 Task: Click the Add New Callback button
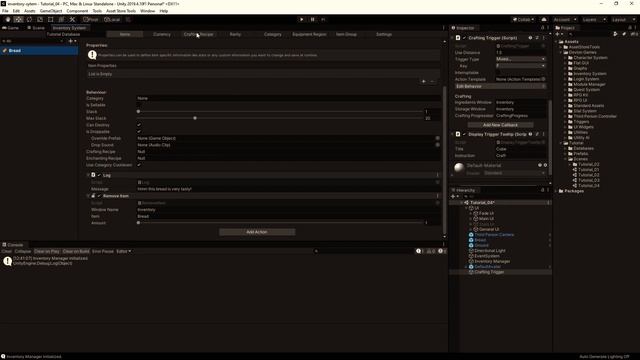(x=500, y=125)
